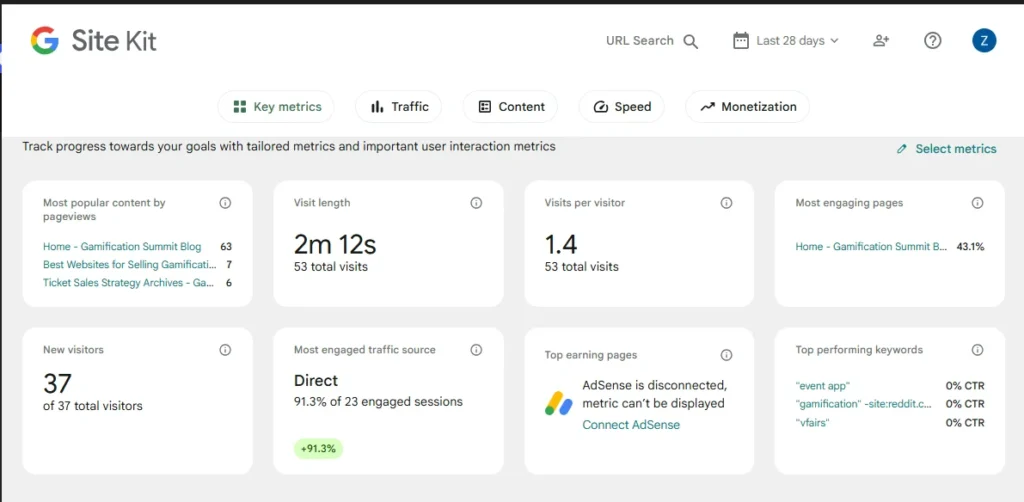The width and height of the screenshot is (1024, 502).
Task: Open Ticket Sales Strategy Archives link
Action: click(129, 283)
